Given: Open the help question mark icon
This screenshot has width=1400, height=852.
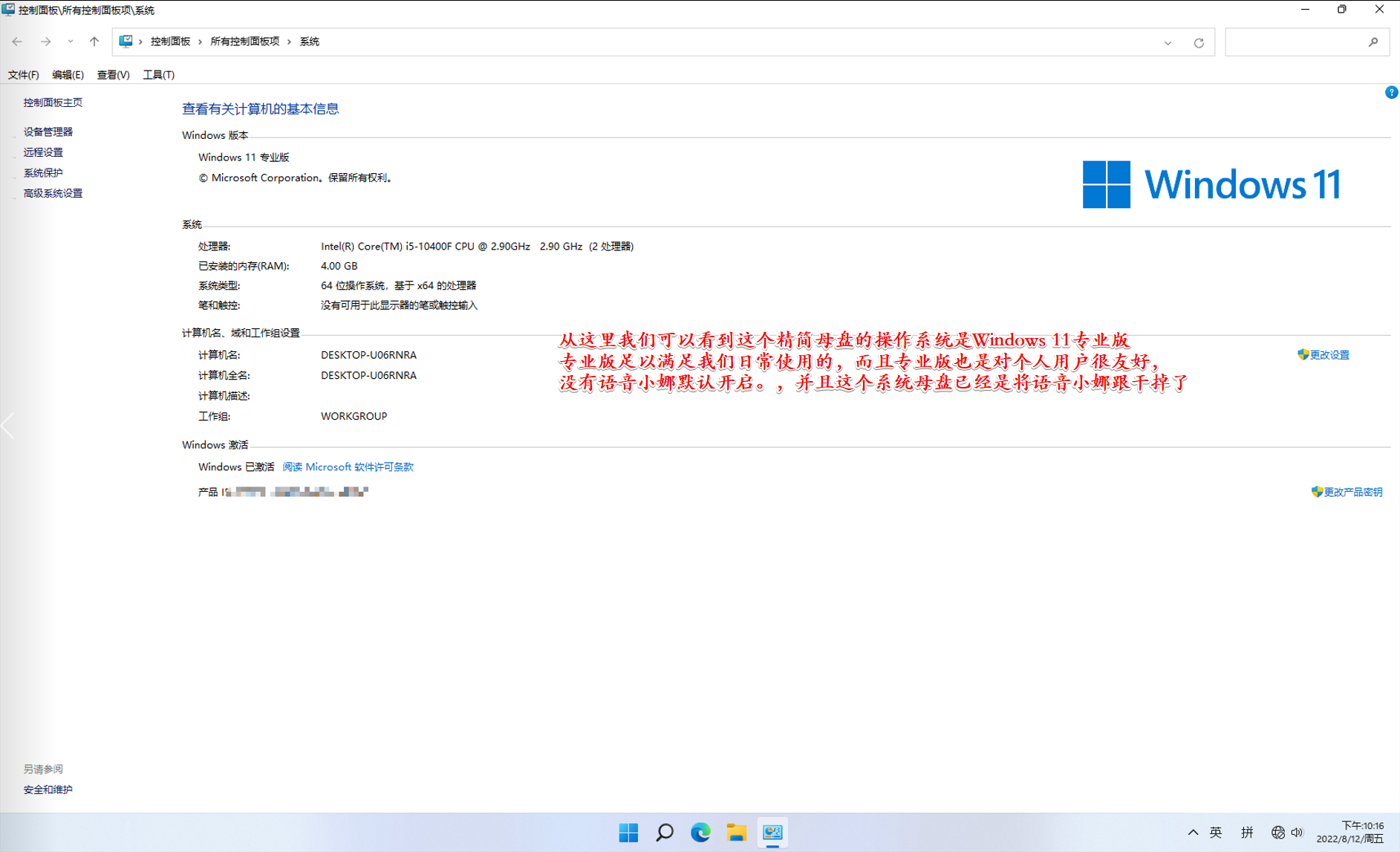Looking at the screenshot, I should pos(1391,92).
